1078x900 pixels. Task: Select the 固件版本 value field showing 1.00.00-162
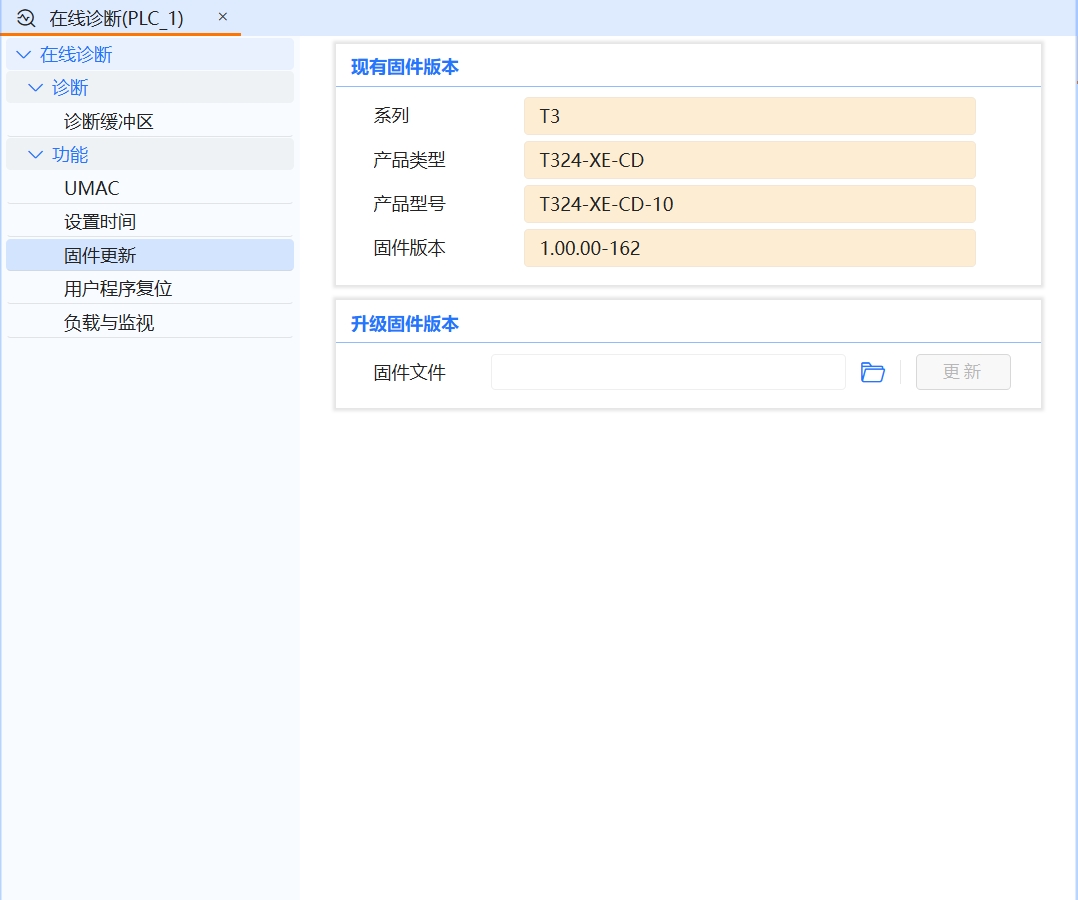pos(749,248)
